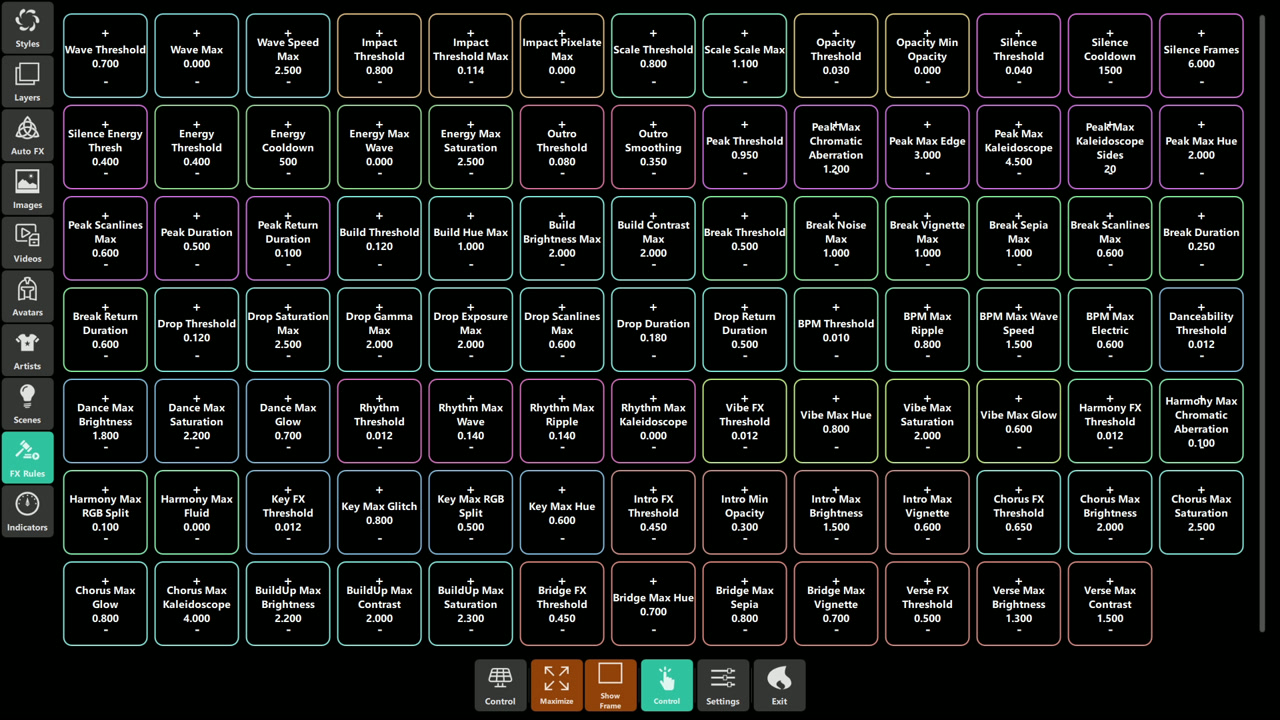Increase Wave Speed Max value
Screen dimensions: 1280x720
point(288,34)
